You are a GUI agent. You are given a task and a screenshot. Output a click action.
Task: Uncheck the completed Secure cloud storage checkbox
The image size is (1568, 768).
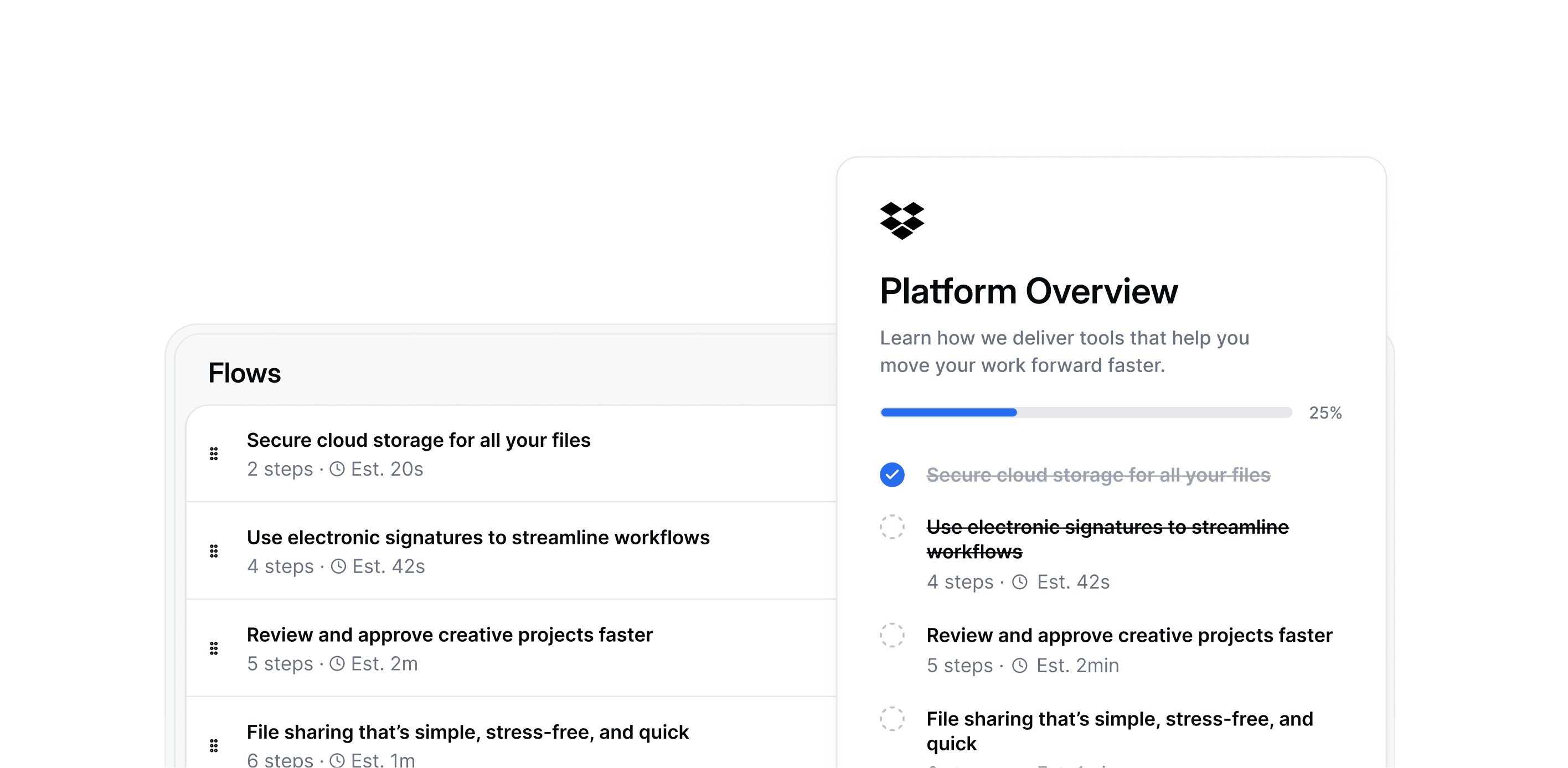click(892, 475)
